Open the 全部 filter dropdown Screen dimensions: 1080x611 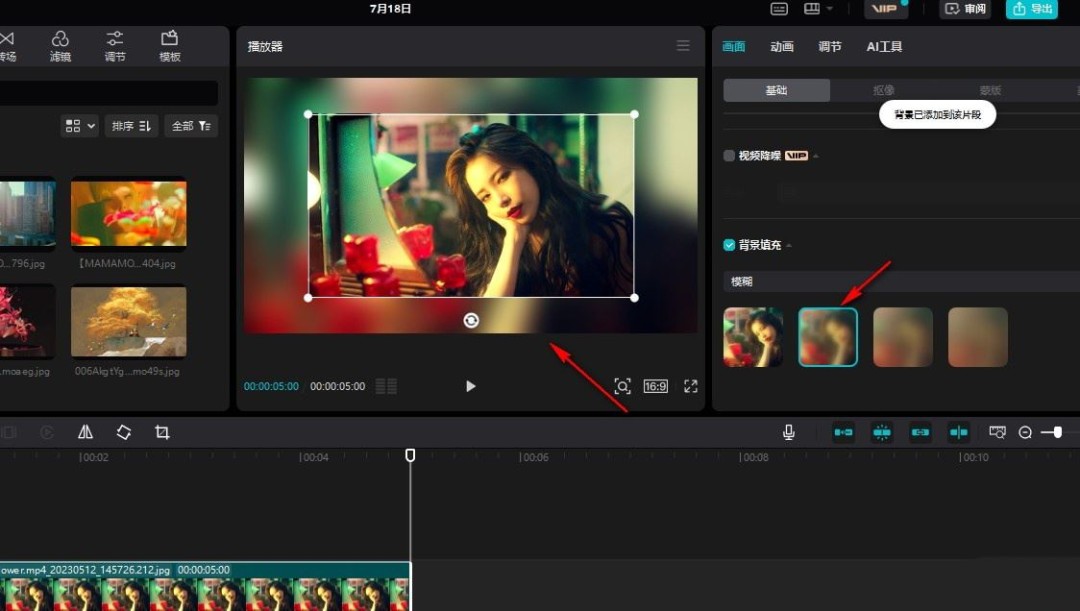[190, 126]
